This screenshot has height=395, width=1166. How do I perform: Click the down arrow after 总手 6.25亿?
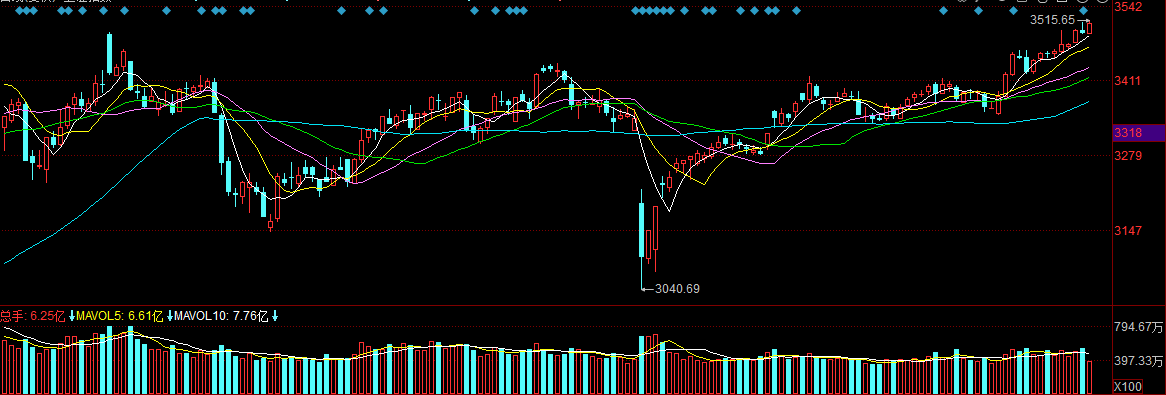(x=71, y=316)
